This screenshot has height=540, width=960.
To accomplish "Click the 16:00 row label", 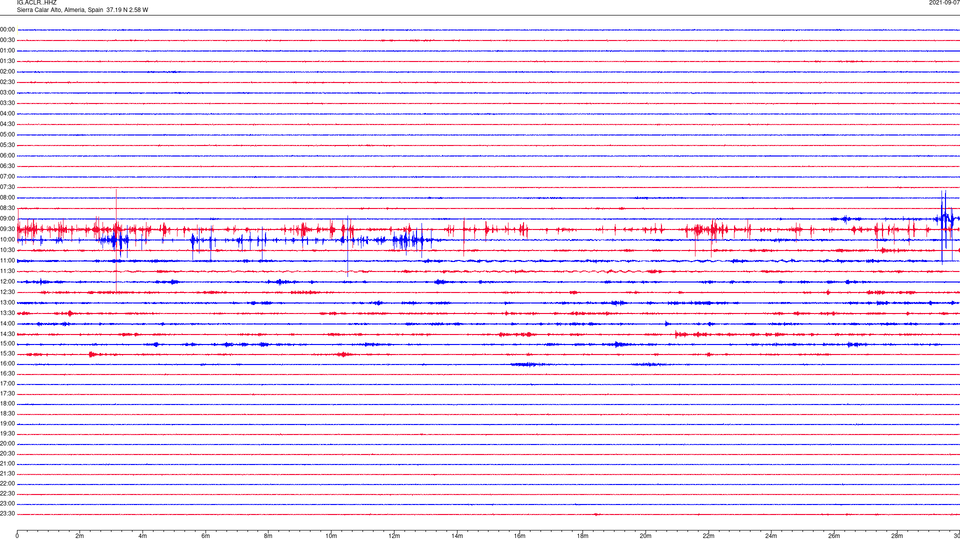I will click(7, 364).
